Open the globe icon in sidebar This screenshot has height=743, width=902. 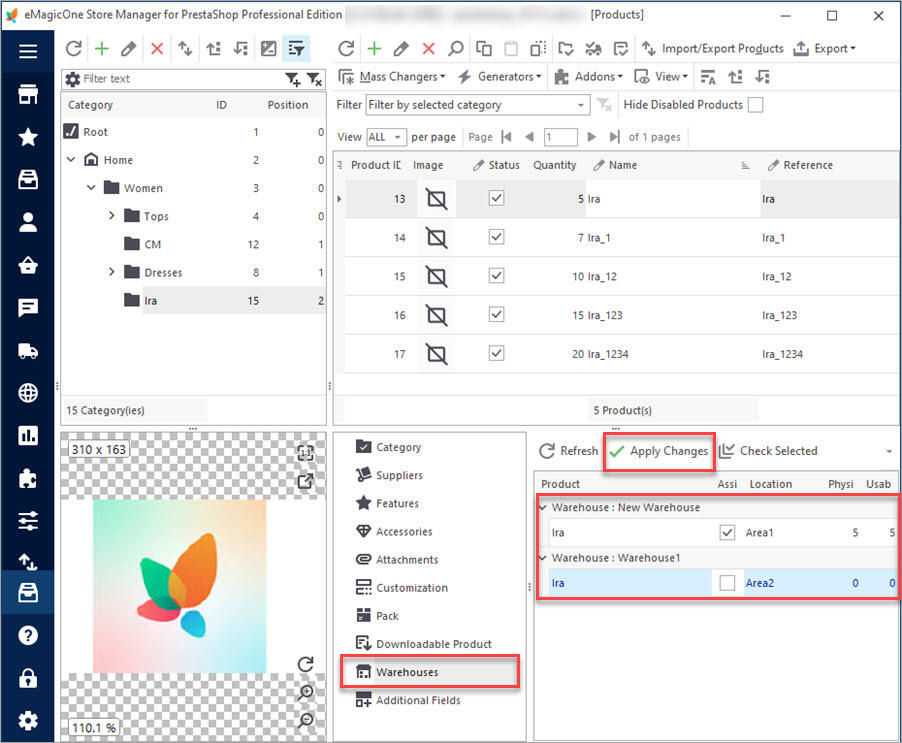pos(28,393)
